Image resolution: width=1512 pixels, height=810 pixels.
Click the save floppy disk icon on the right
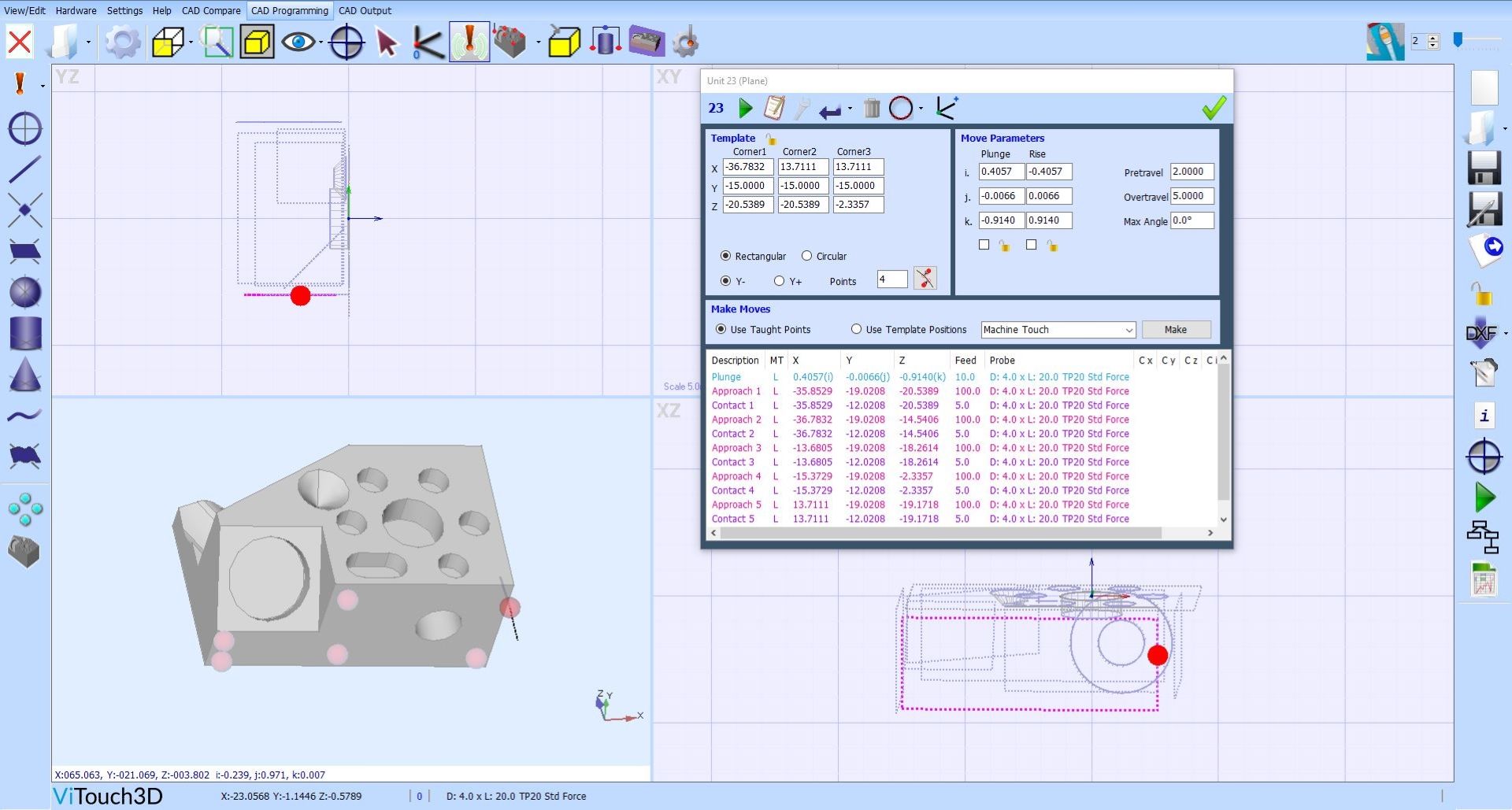[1484, 168]
